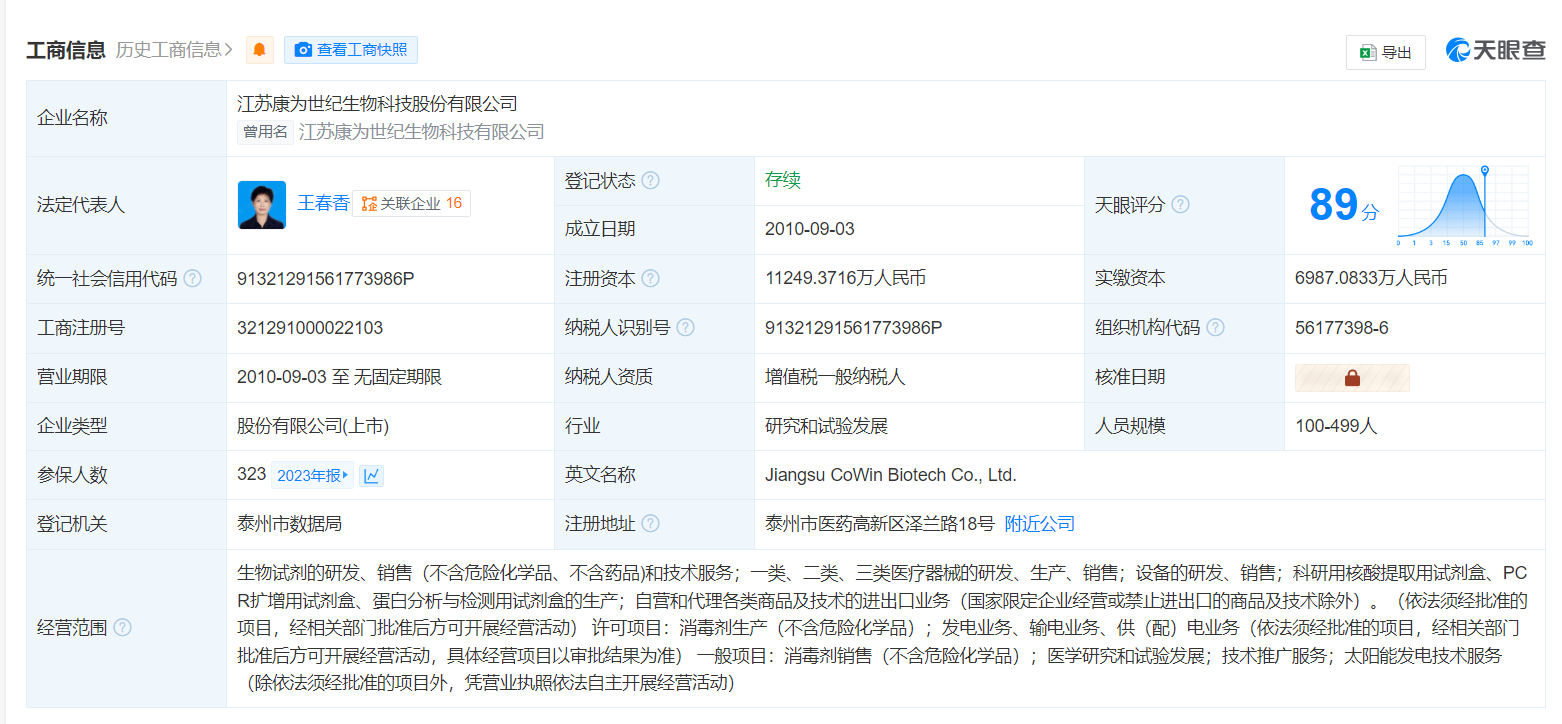Click the 89分 score value
Image resolution: width=1562 pixels, height=724 pixels.
point(1343,205)
